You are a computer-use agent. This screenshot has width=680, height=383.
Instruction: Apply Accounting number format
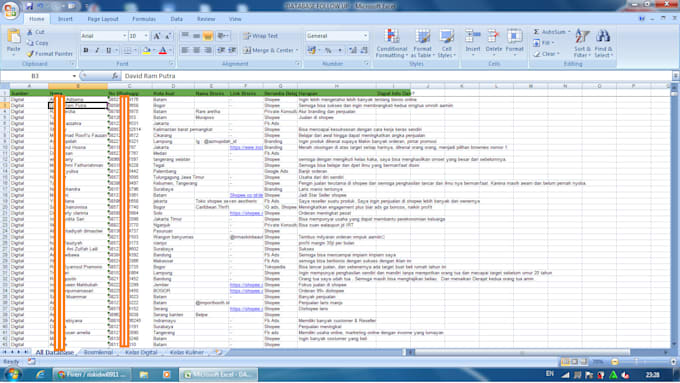tap(311, 50)
